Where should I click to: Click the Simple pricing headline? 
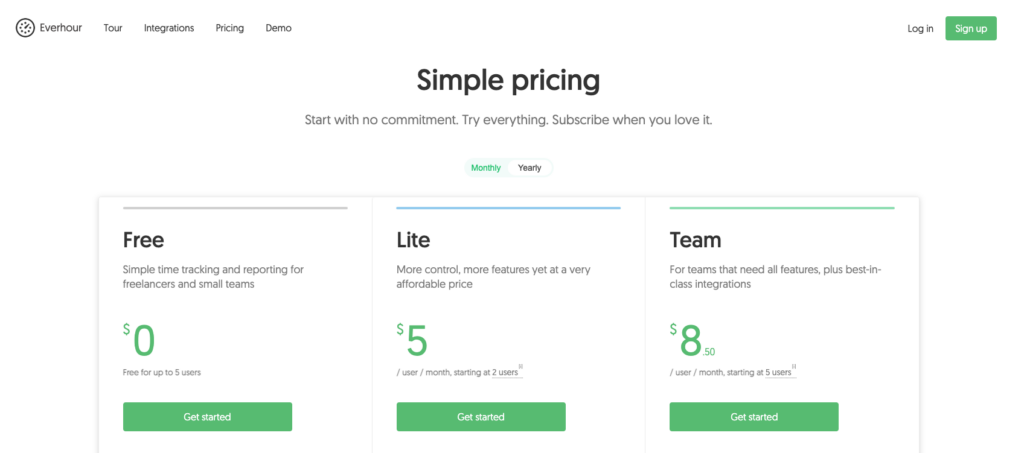tap(508, 80)
